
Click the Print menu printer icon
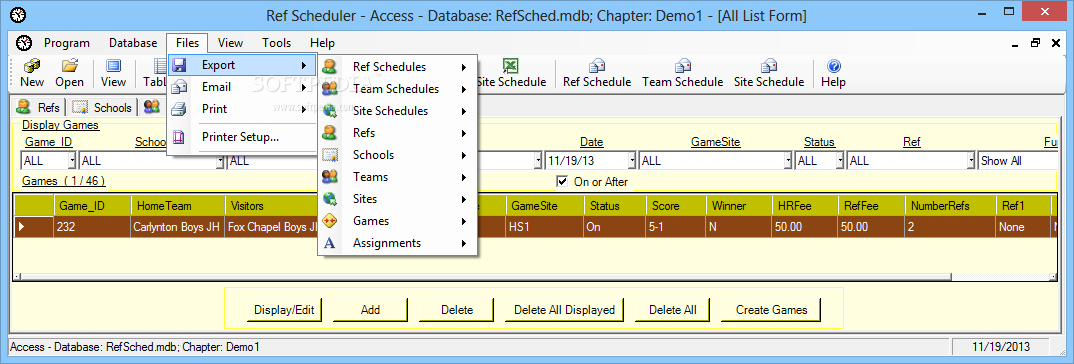(x=179, y=110)
